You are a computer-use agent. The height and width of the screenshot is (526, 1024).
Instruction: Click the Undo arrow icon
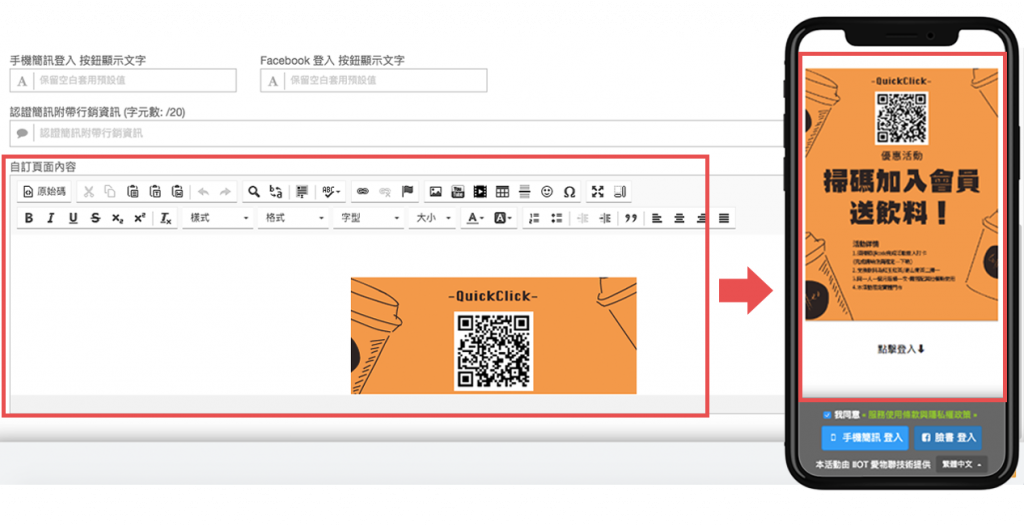(x=203, y=191)
